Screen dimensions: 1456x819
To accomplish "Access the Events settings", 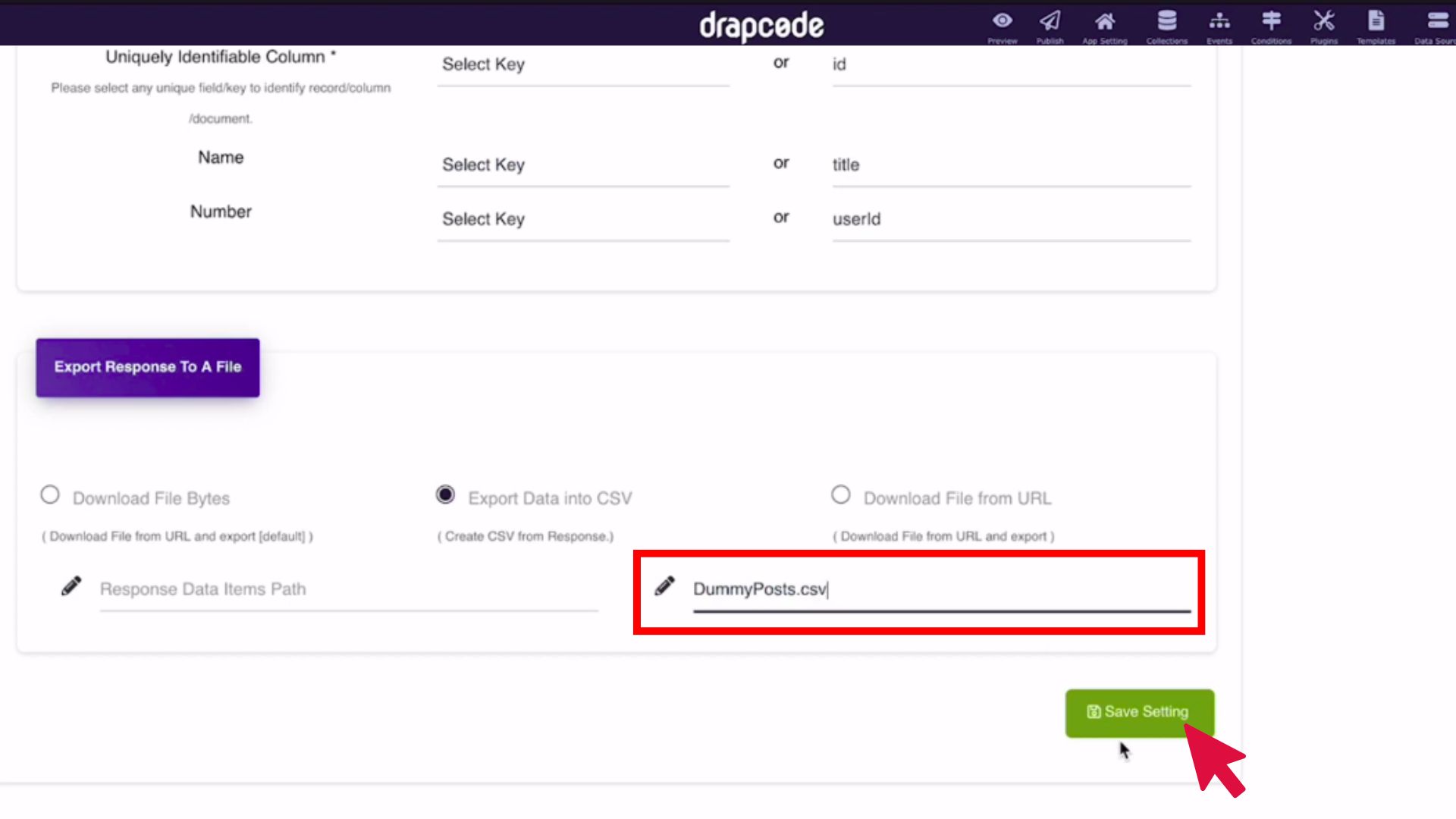I will point(1219,25).
